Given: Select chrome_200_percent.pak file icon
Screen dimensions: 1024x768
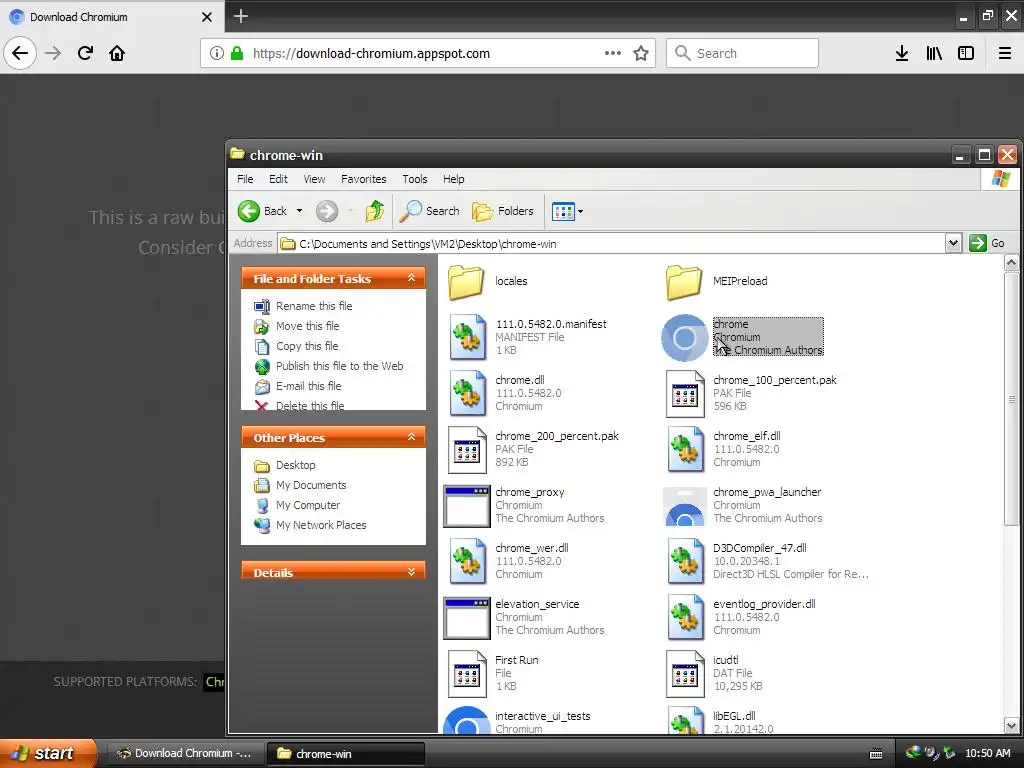Looking at the screenshot, I should 467,449.
